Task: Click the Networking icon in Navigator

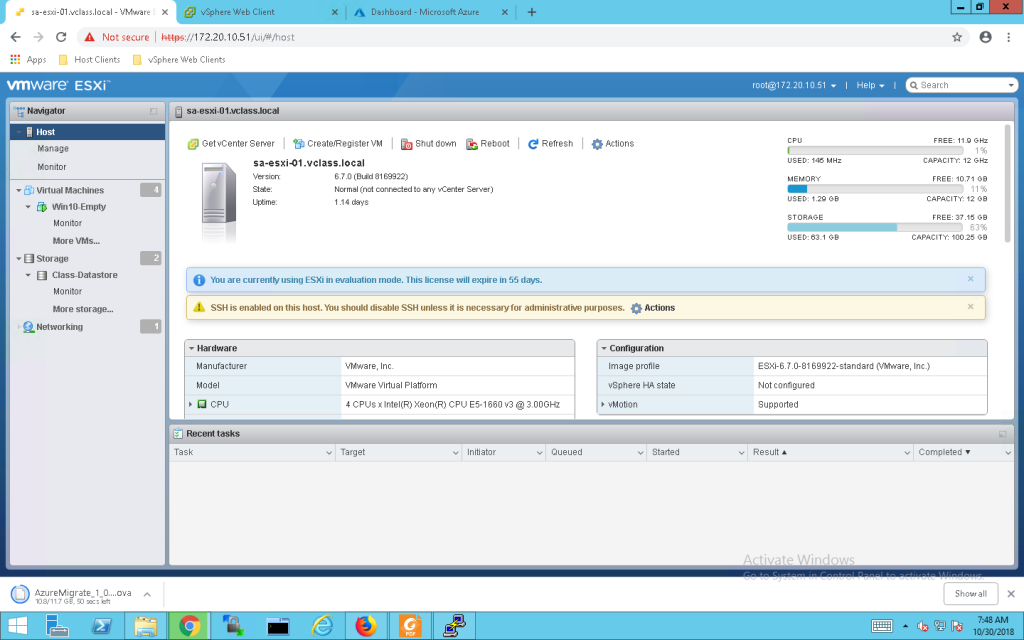Action: [29, 327]
